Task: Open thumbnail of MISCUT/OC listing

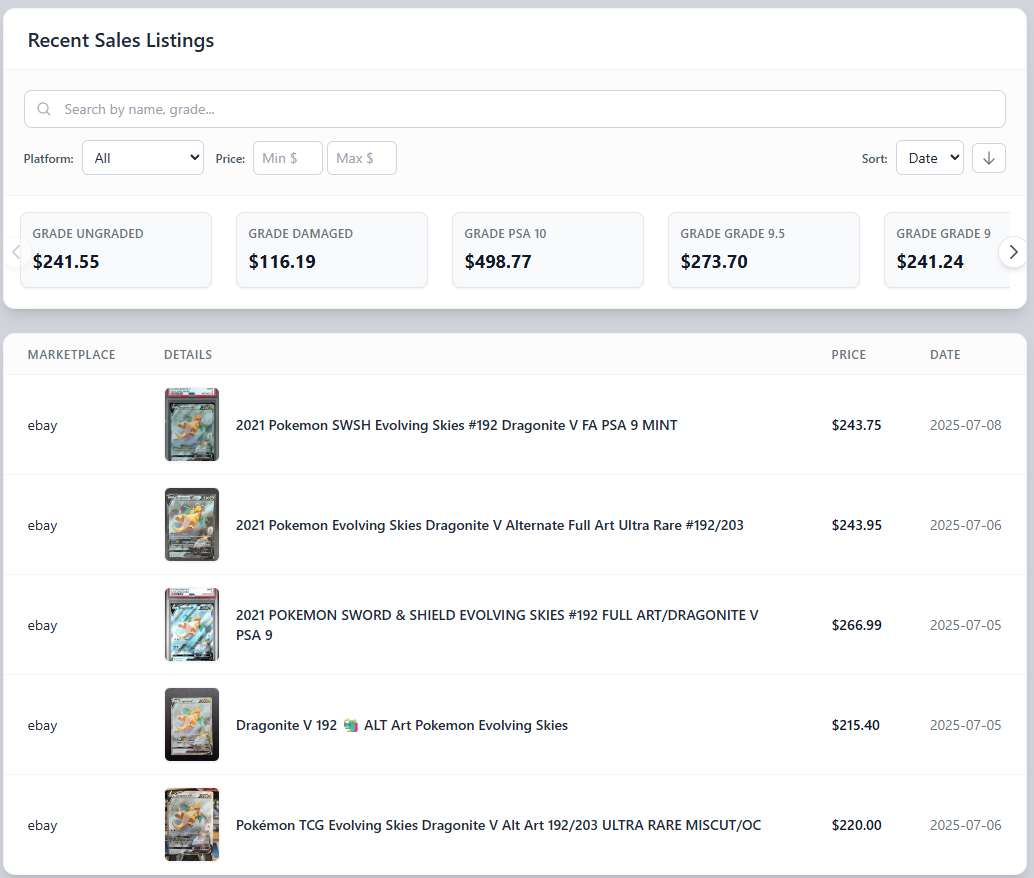Action: [x=192, y=825]
